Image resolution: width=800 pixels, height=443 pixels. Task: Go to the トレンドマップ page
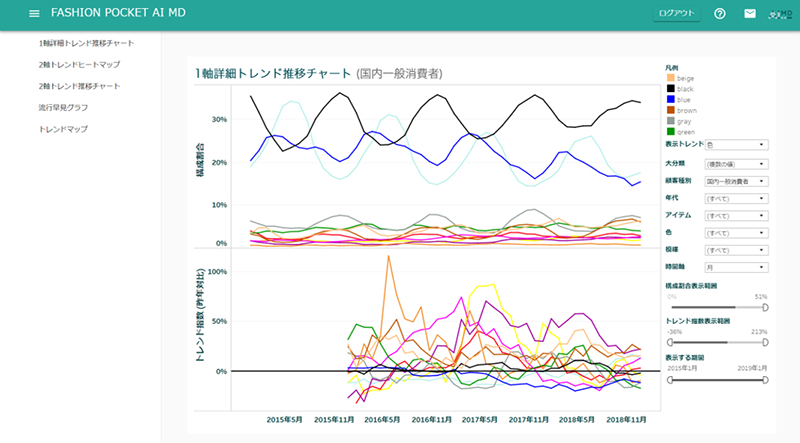coord(63,130)
